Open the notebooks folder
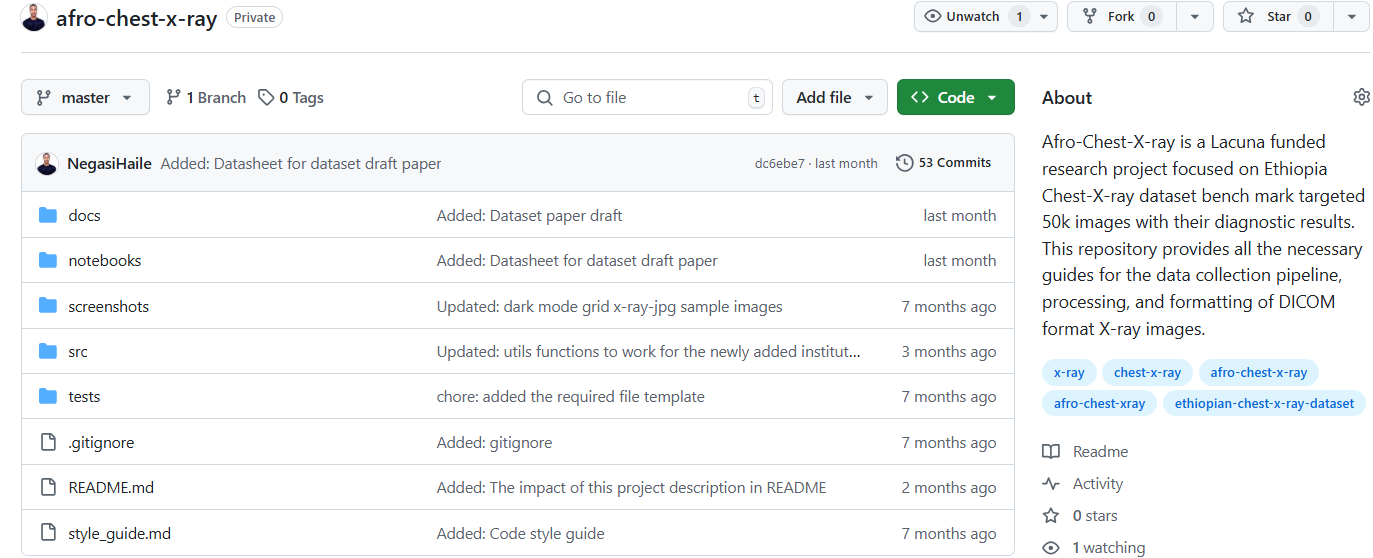Image resolution: width=1373 pixels, height=558 pixels. [x=105, y=260]
